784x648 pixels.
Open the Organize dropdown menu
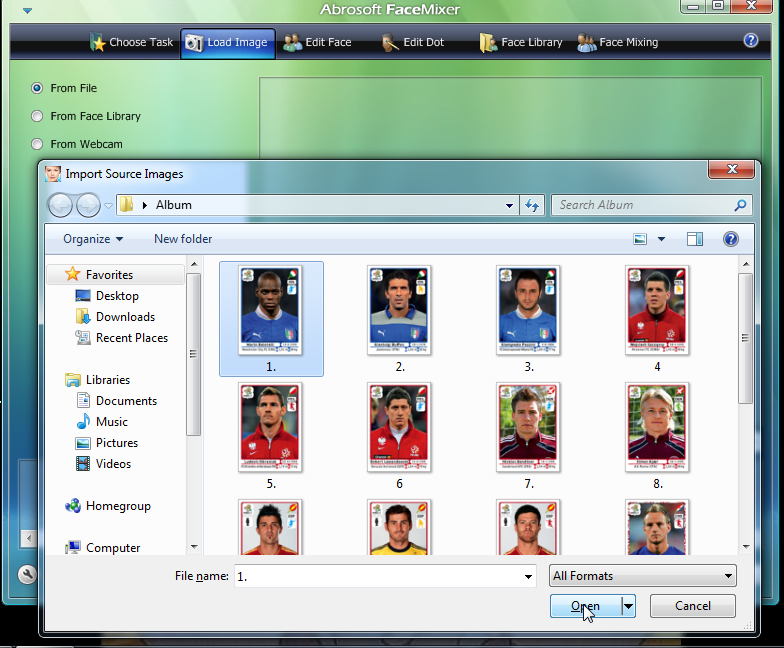coord(93,239)
